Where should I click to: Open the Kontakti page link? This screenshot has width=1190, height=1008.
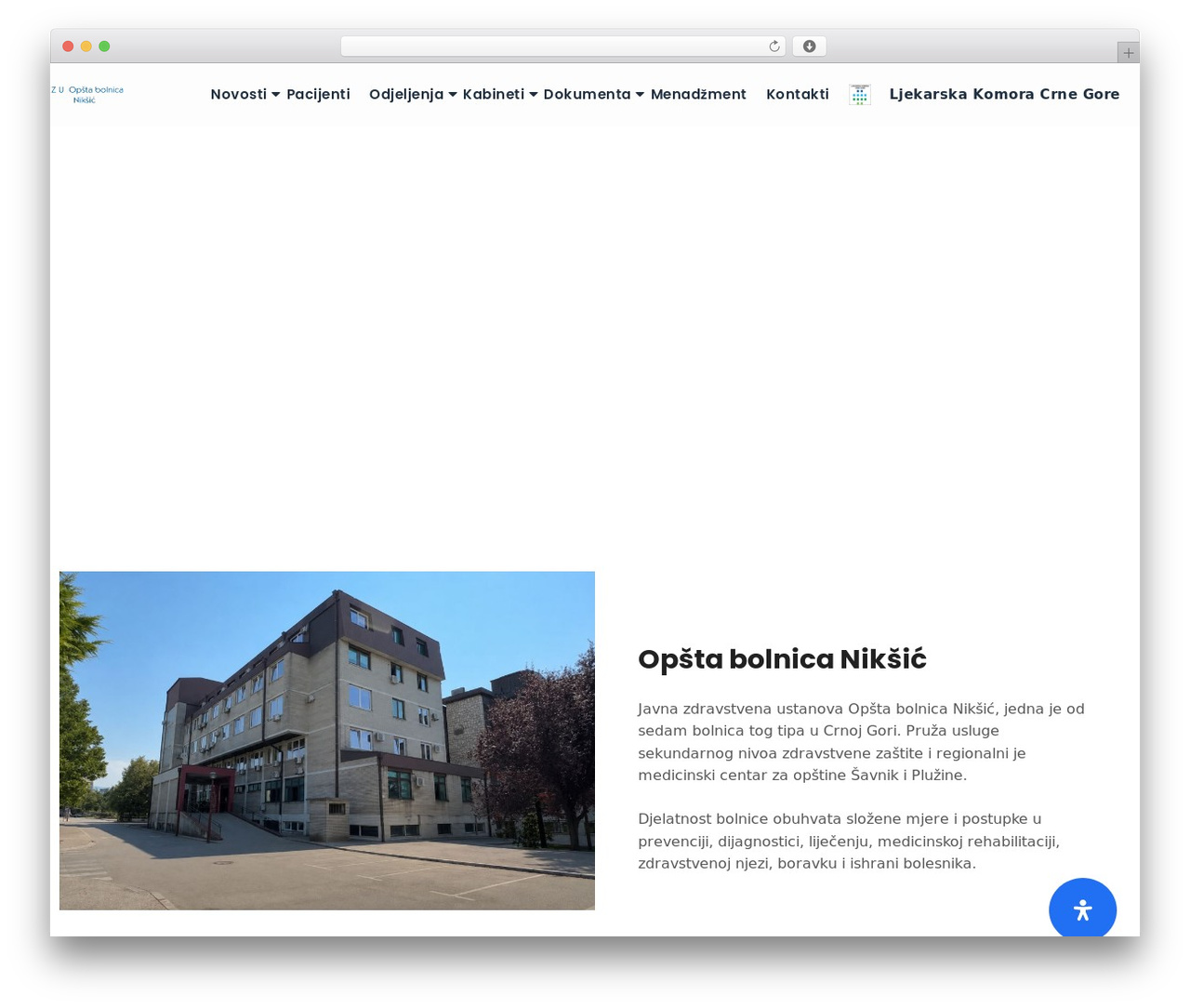[798, 94]
